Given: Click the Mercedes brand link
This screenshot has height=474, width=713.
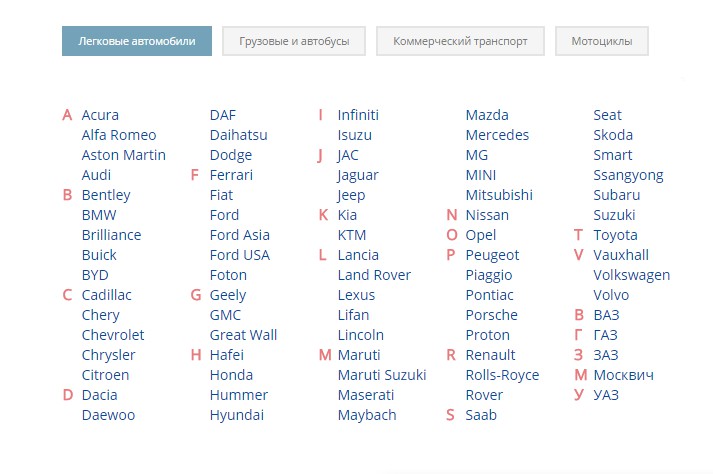Looking at the screenshot, I should tap(497, 135).
